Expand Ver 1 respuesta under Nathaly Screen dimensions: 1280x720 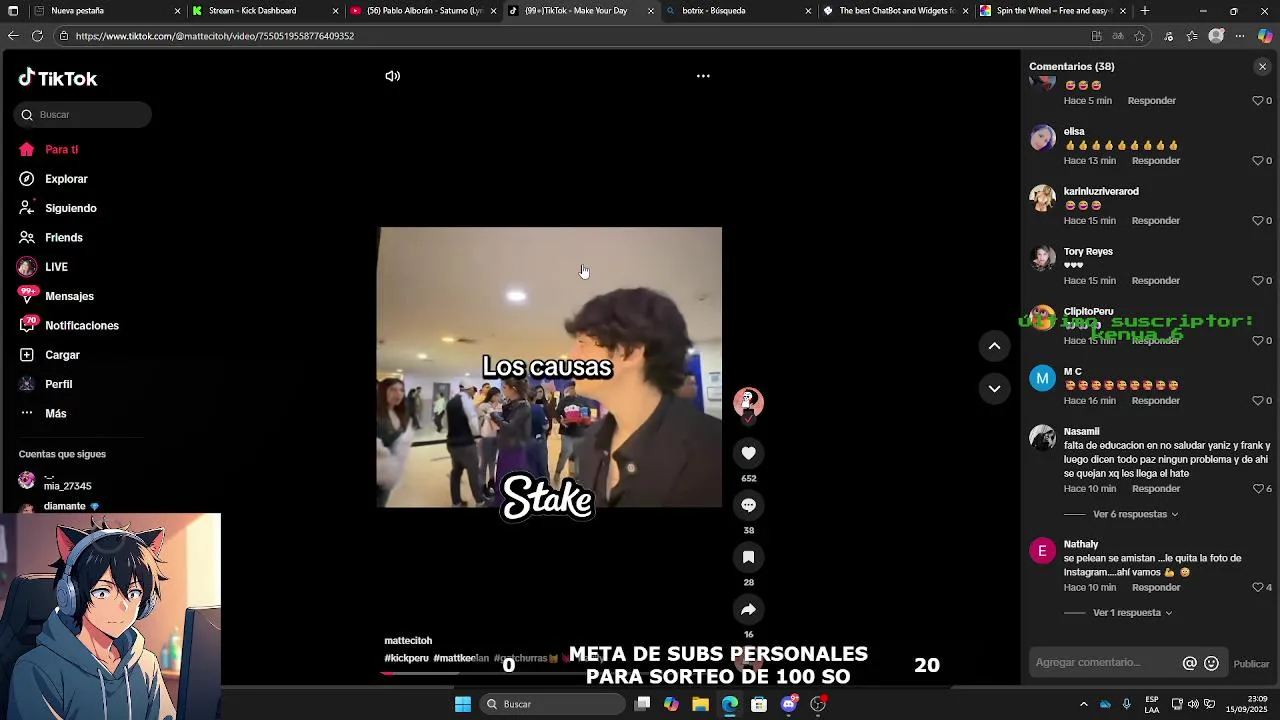pos(1132,613)
